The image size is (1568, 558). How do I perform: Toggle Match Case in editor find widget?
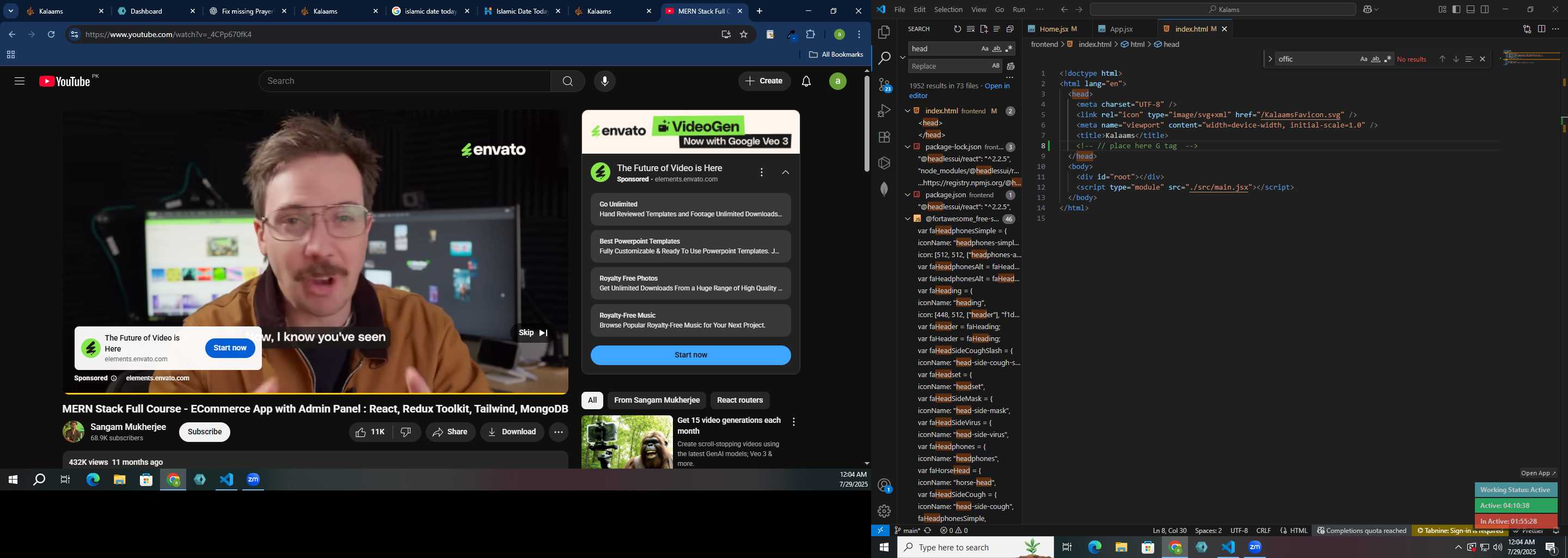point(1363,59)
